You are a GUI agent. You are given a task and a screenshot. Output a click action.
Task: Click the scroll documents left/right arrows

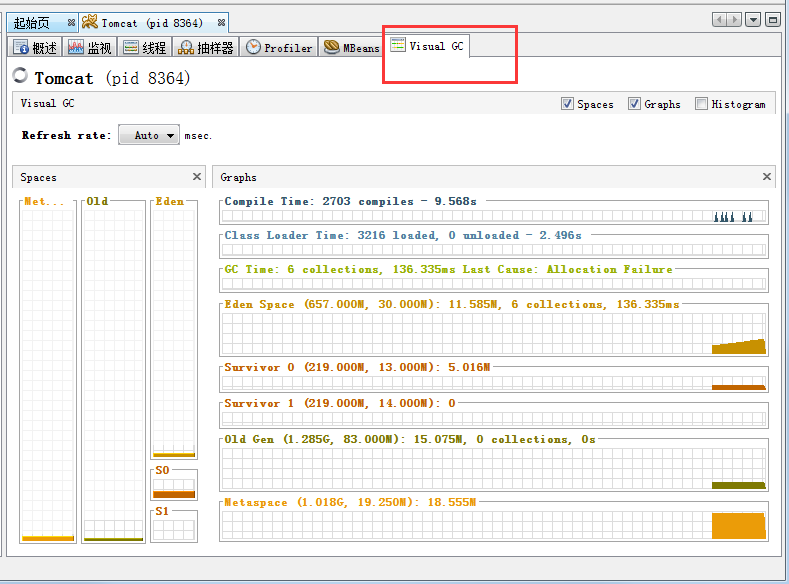[x=727, y=20]
